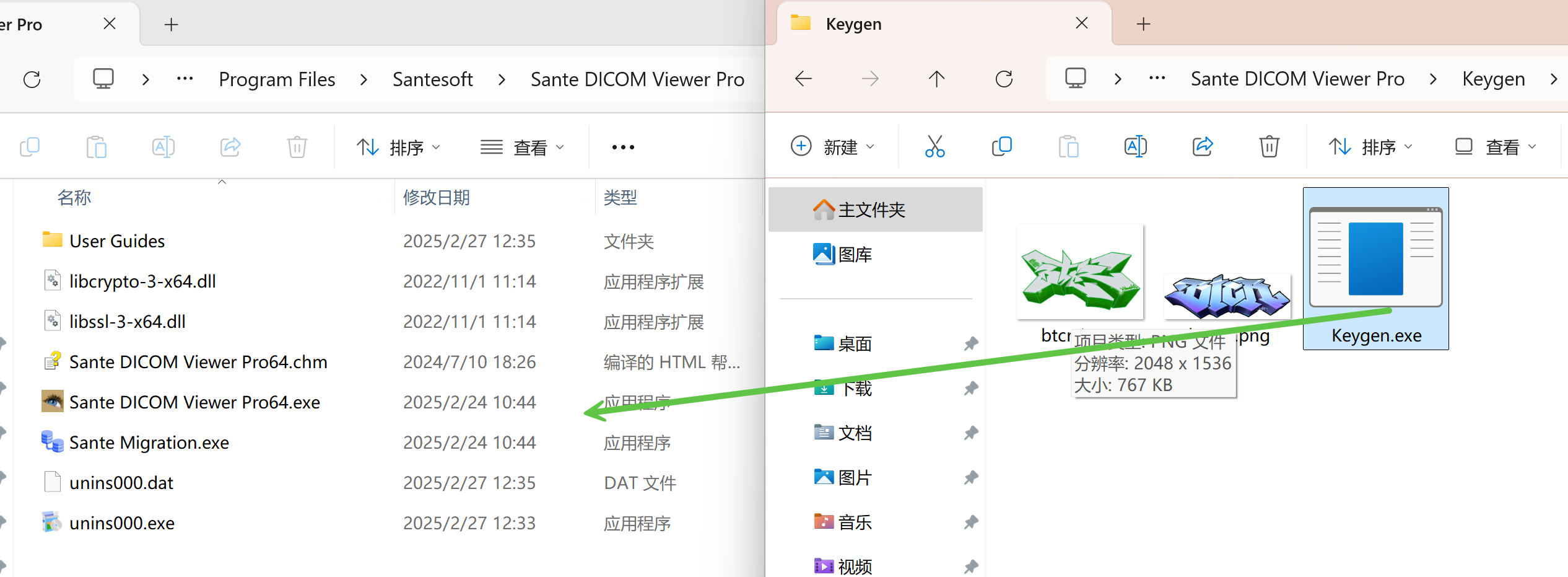The width and height of the screenshot is (1568, 577).
Task: Add a new tab next to Keygen
Action: pyautogui.click(x=1143, y=24)
